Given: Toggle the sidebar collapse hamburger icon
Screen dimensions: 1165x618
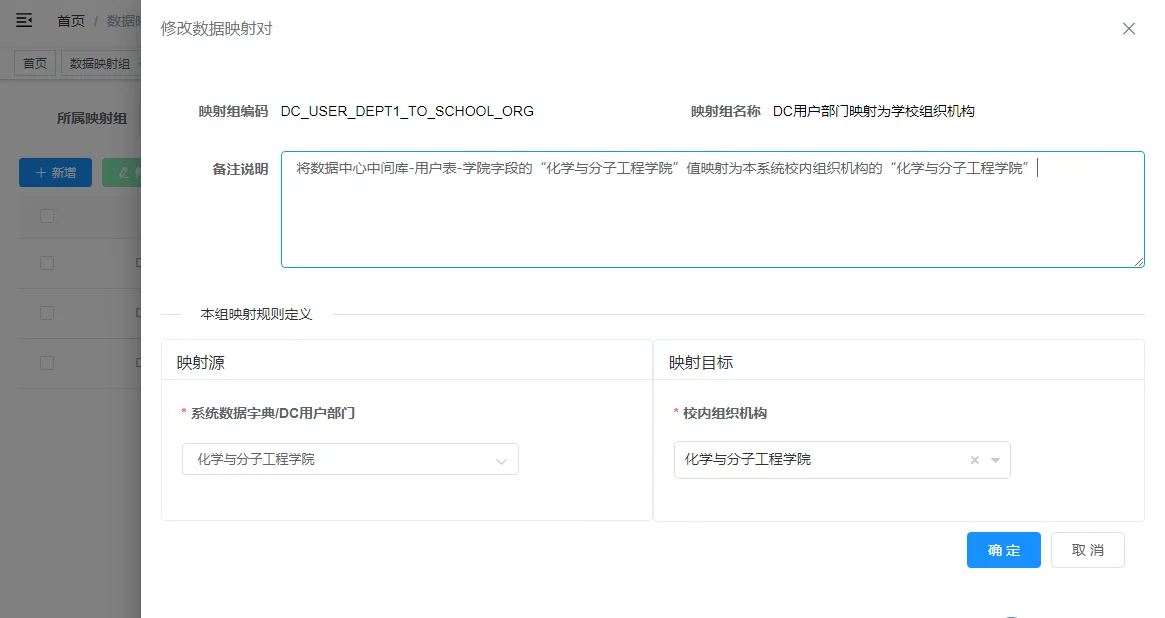Looking at the screenshot, I should [25, 20].
